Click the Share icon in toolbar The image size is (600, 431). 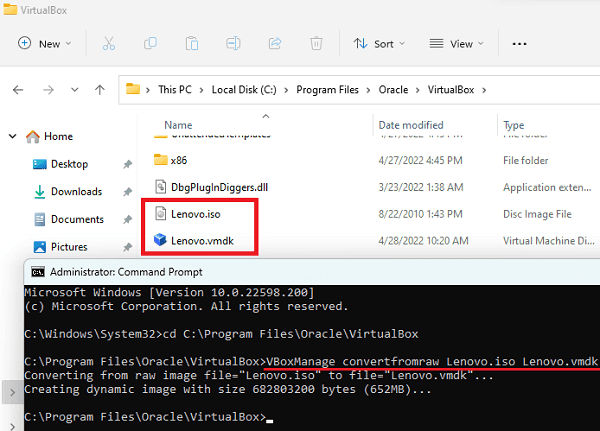point(275,44)
